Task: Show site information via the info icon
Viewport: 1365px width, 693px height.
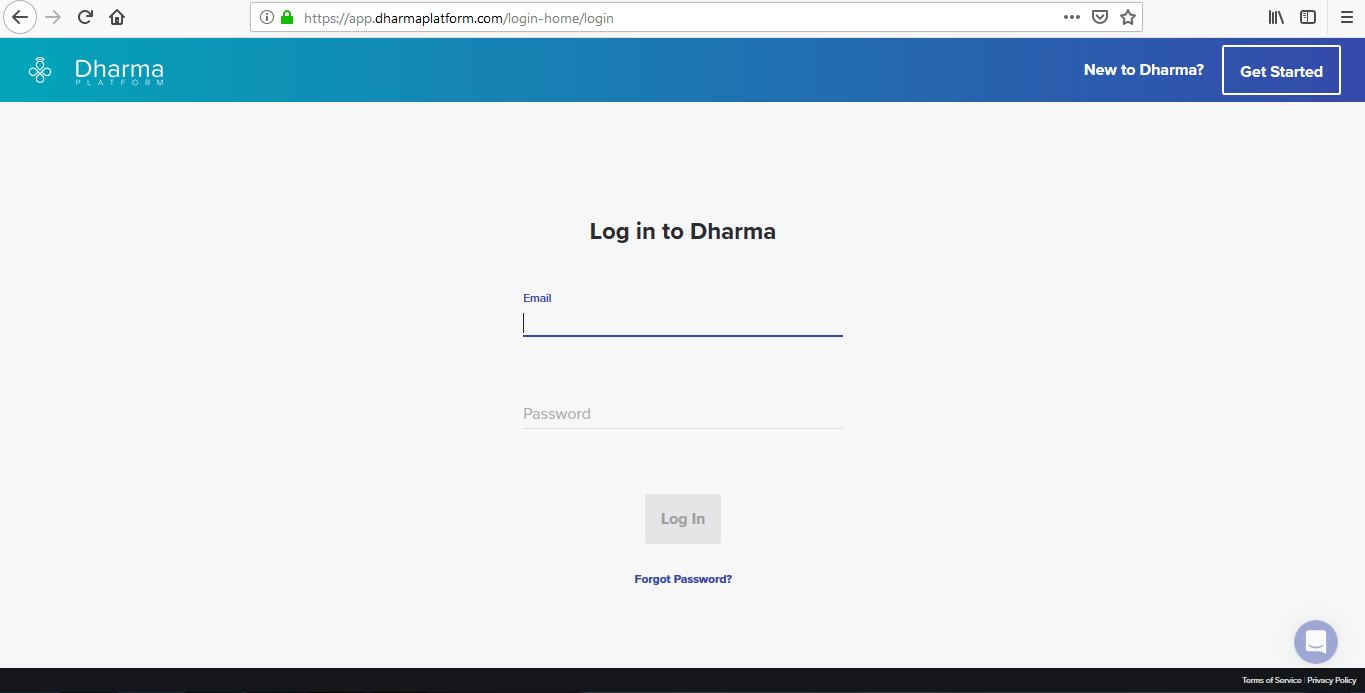Action: [267, 17]
